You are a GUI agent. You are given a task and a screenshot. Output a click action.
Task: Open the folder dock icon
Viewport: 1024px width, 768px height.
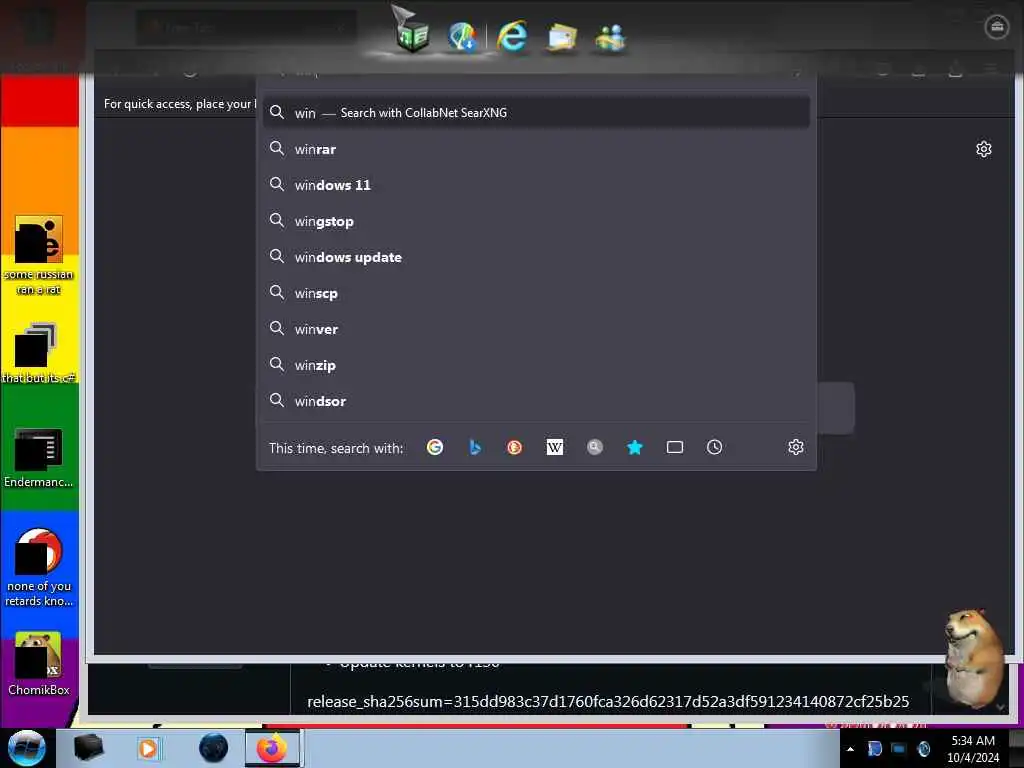coord(562,37)
